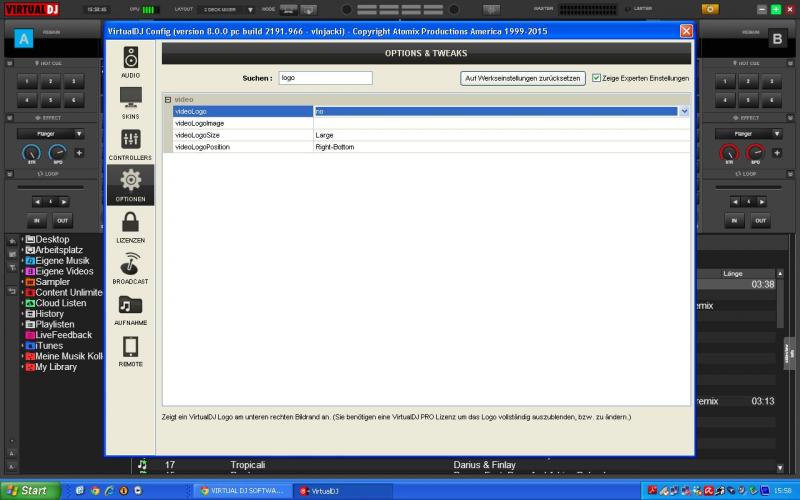
Task: Switch to the VIRTUAL DJ SOFTWA... taskbar window
Action: click(243, 491)
